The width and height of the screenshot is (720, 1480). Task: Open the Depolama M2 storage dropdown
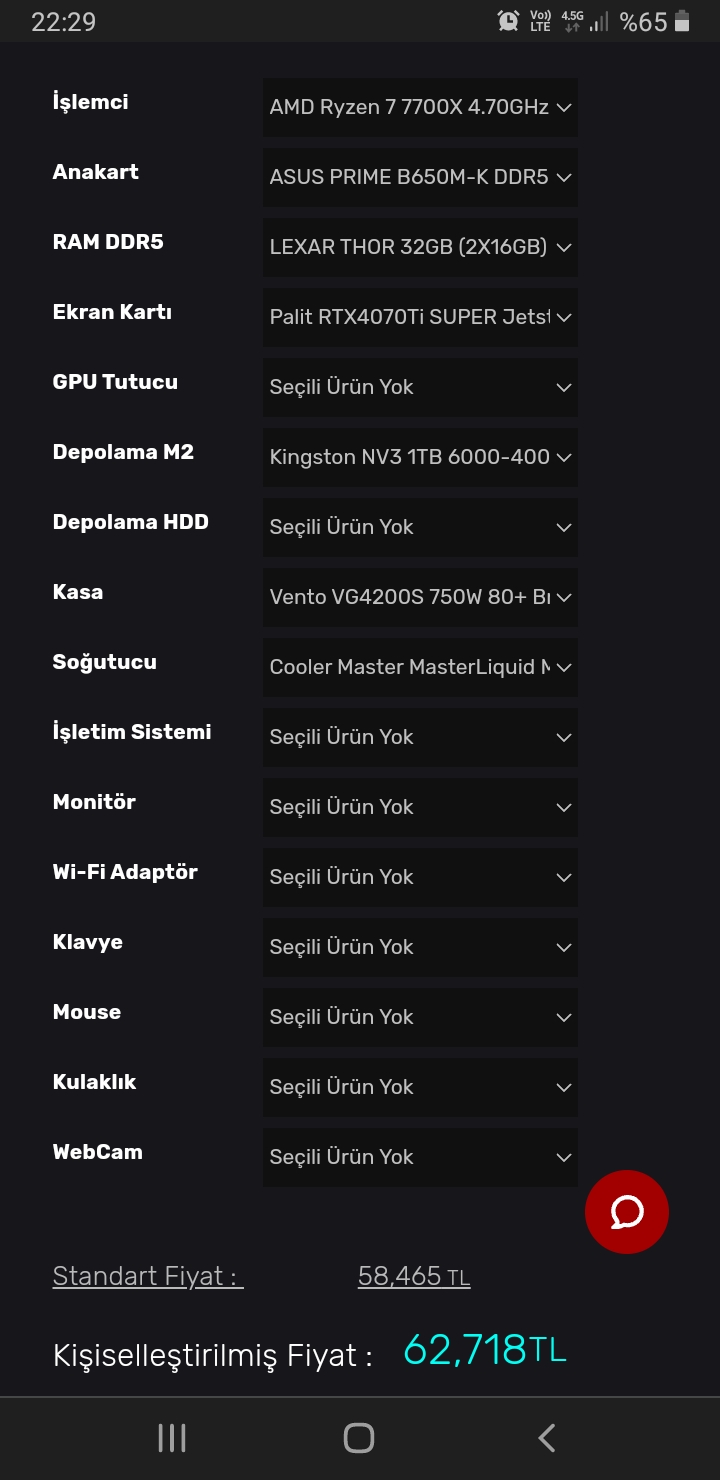point(420,457)
